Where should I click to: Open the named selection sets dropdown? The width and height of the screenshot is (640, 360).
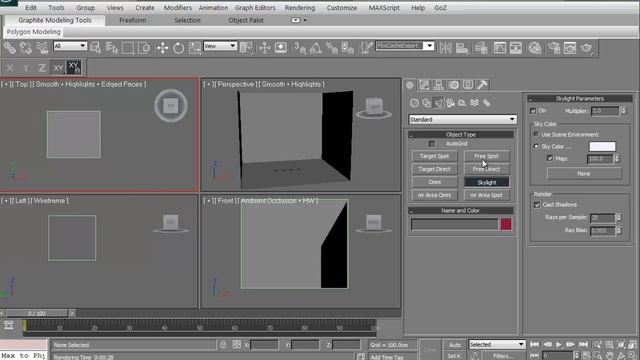point(405,46)
